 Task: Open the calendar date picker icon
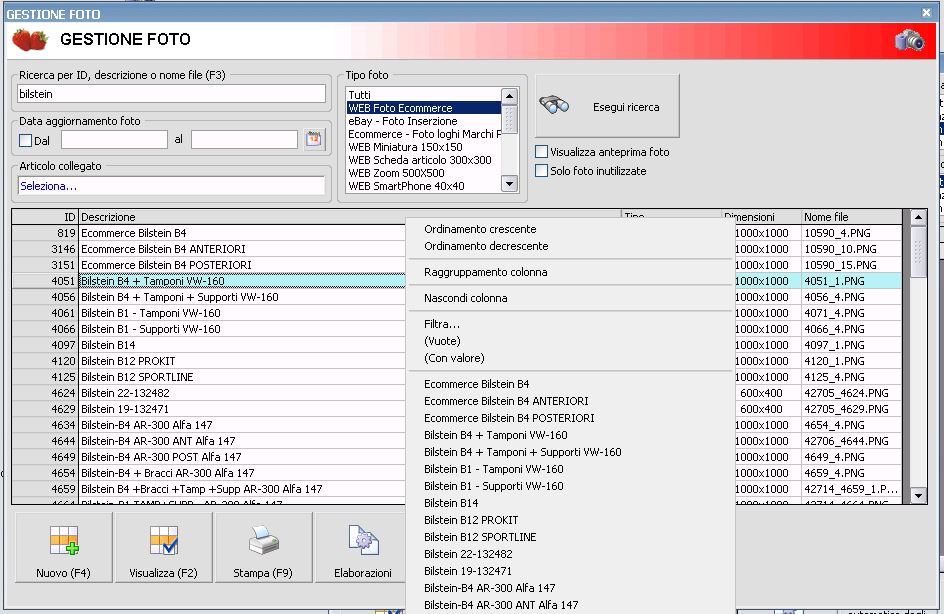click(x=314, y=139)
